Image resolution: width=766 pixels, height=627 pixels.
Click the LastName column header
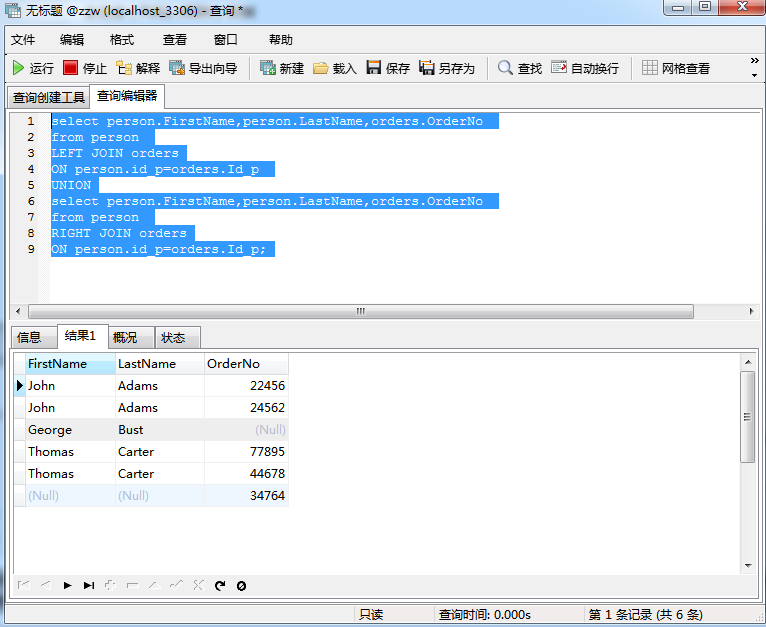point(160,364)
